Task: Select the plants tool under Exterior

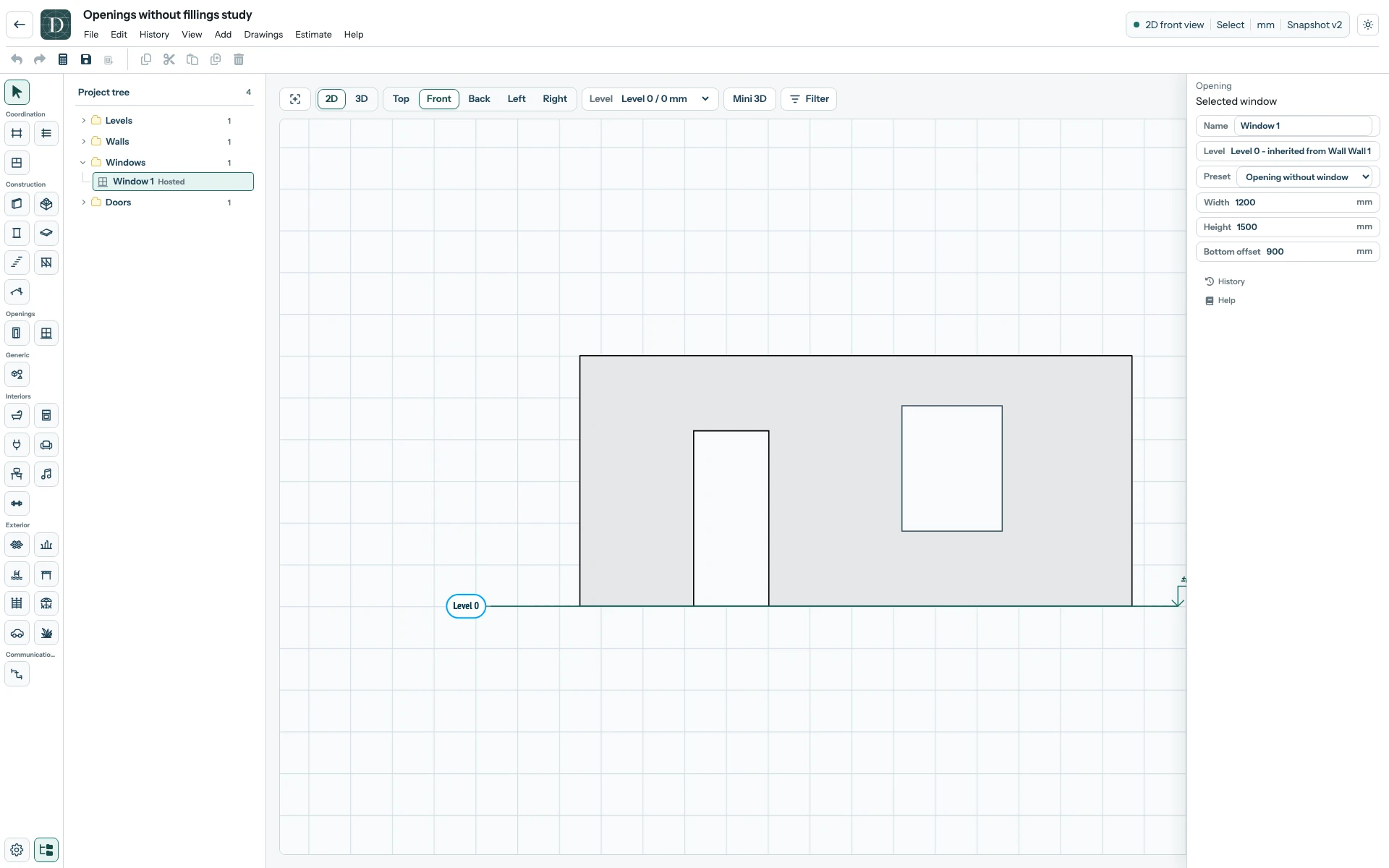Action: click(46, 633)
